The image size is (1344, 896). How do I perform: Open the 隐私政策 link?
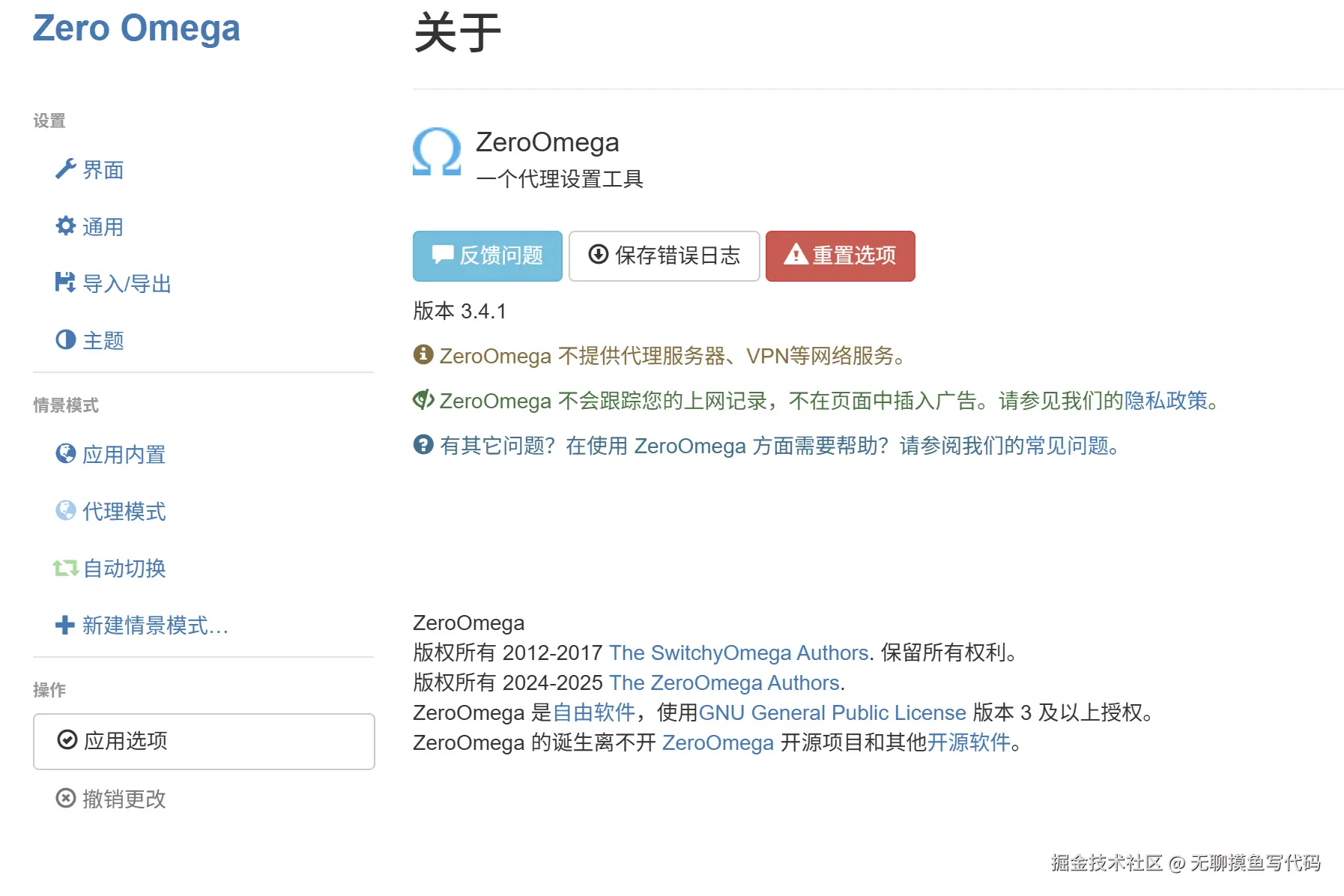pyautogui.click(x=1166, y=401)
